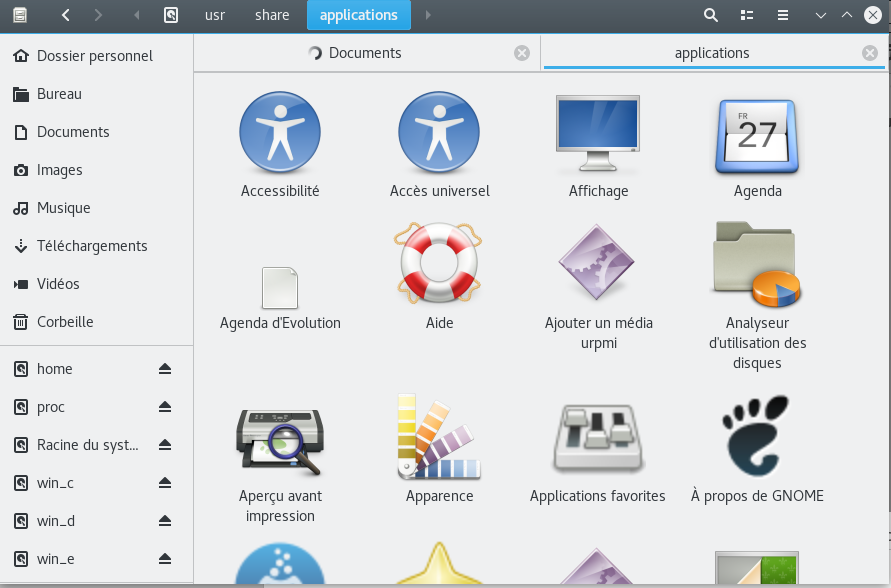Open Ajouter un média urpmi icon

597,262
